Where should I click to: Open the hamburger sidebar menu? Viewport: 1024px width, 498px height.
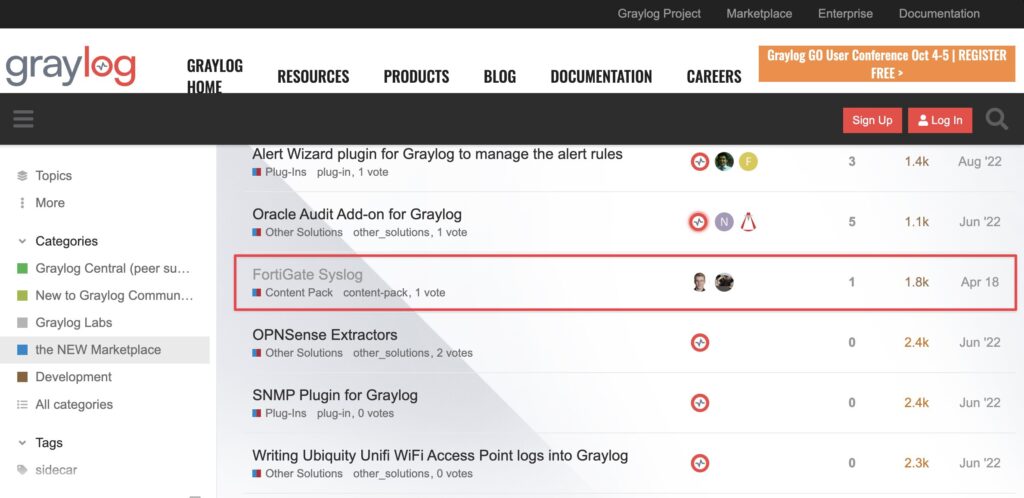23,119
